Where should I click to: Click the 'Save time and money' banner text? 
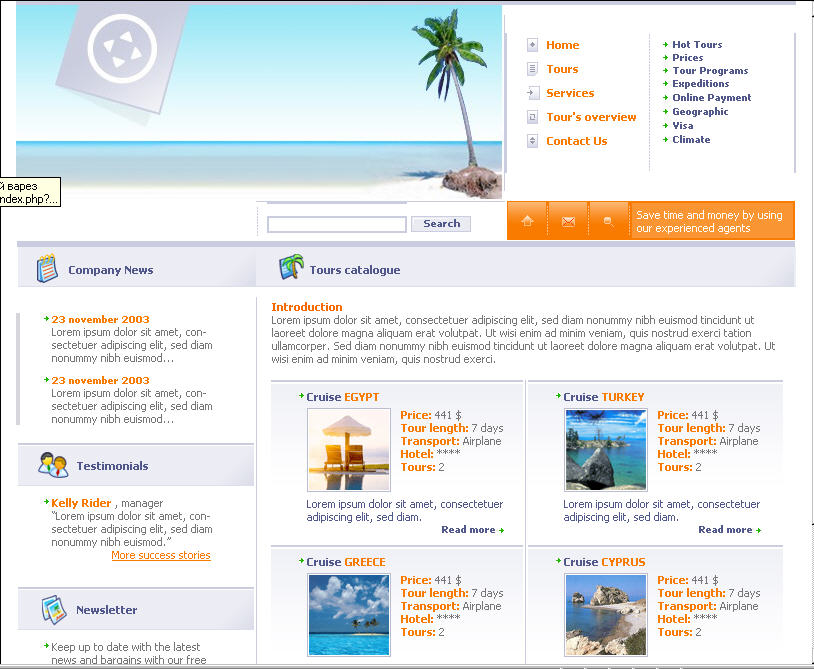709,222
